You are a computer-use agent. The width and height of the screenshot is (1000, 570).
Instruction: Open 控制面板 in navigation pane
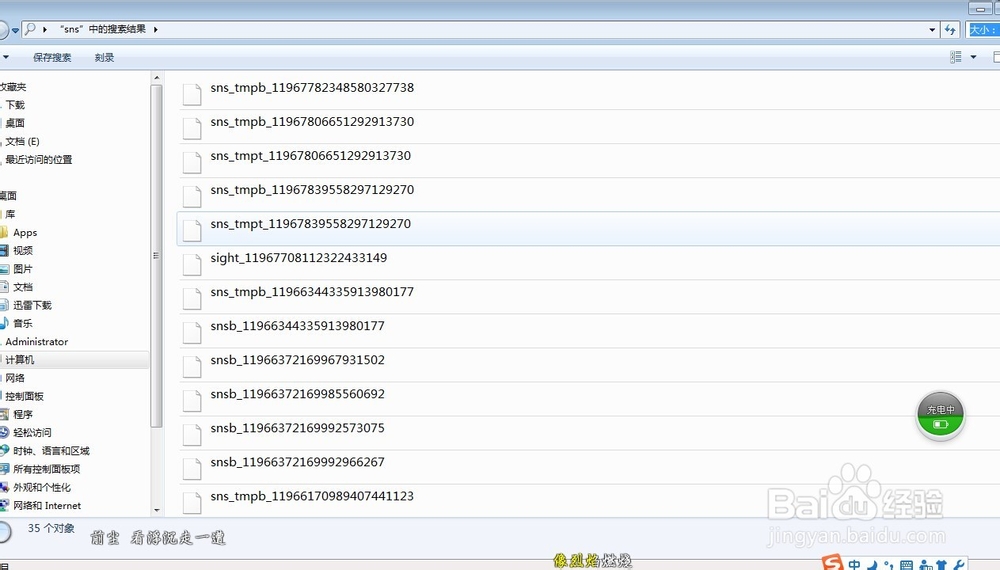[x=25, y=396]
